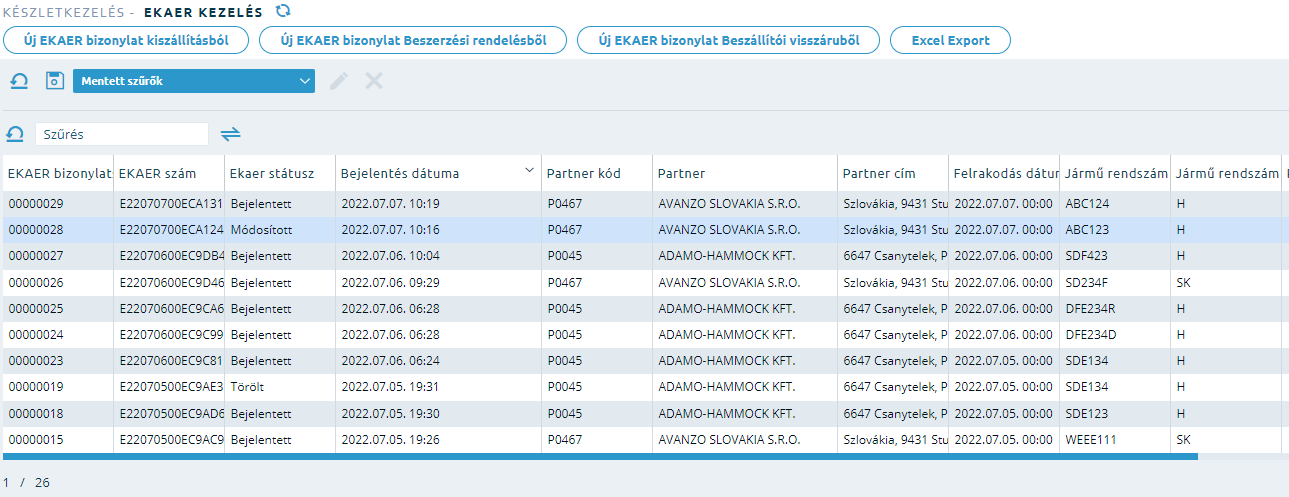Select row with EKAER bizonylat 00000029
1289x497 pixels.
coord(644,204)
